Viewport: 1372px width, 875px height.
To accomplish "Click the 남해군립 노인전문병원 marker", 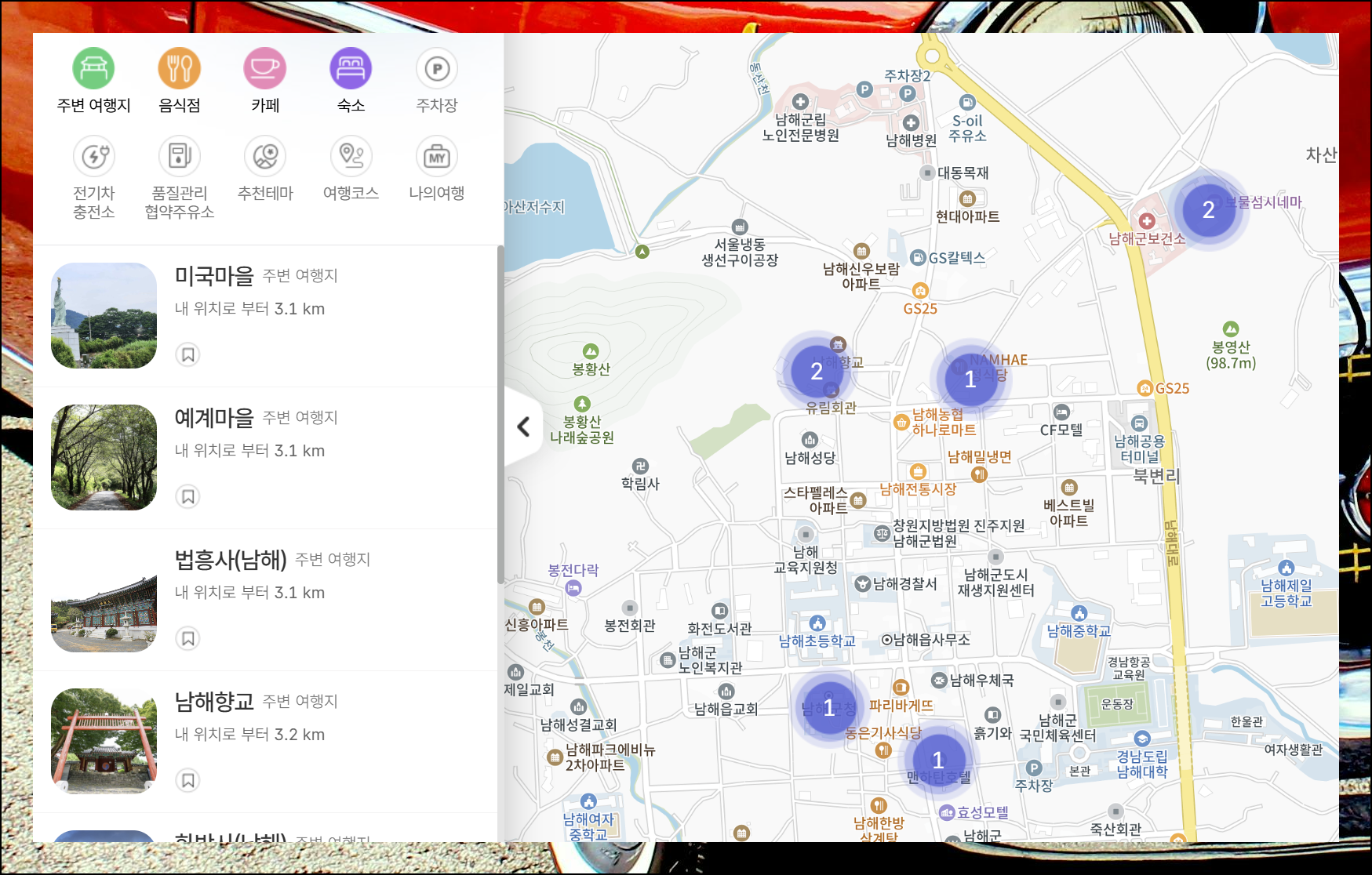I will [x=800, y=101].
